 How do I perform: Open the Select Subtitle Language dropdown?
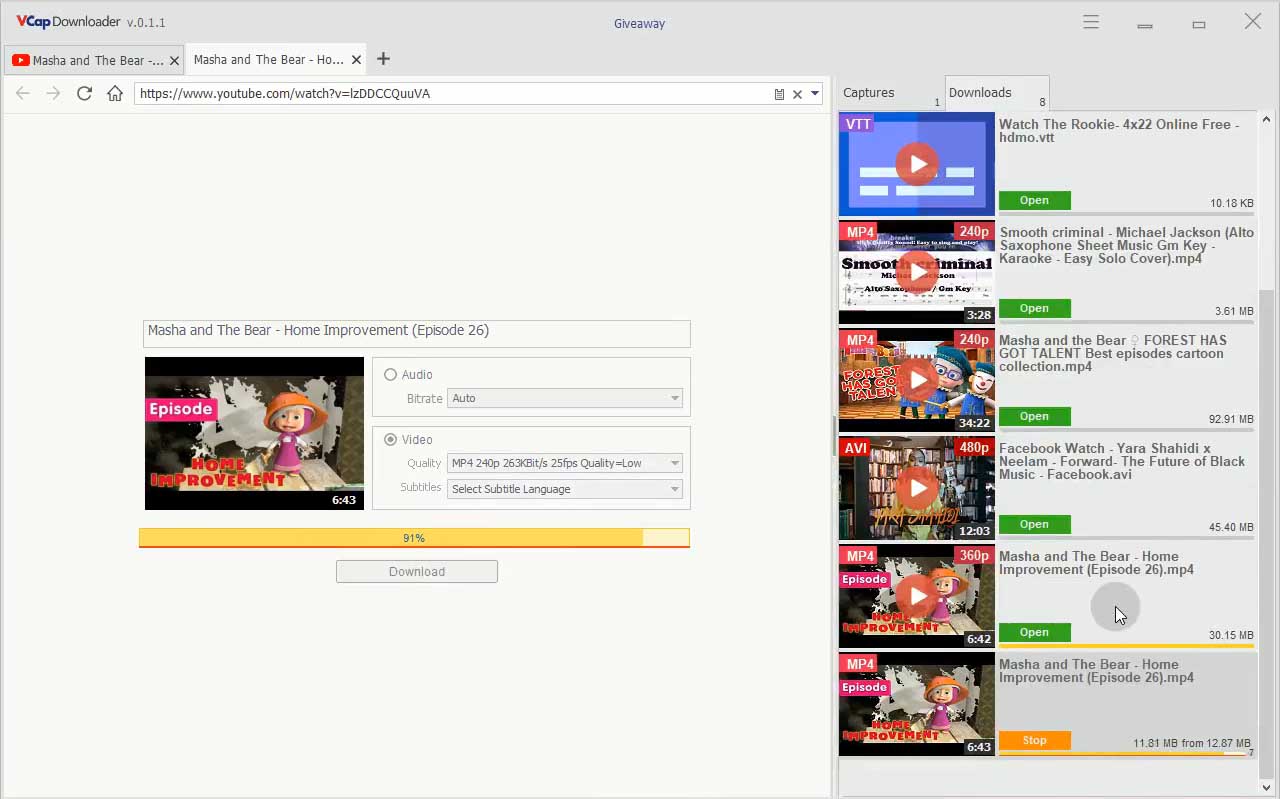(565, 489)
